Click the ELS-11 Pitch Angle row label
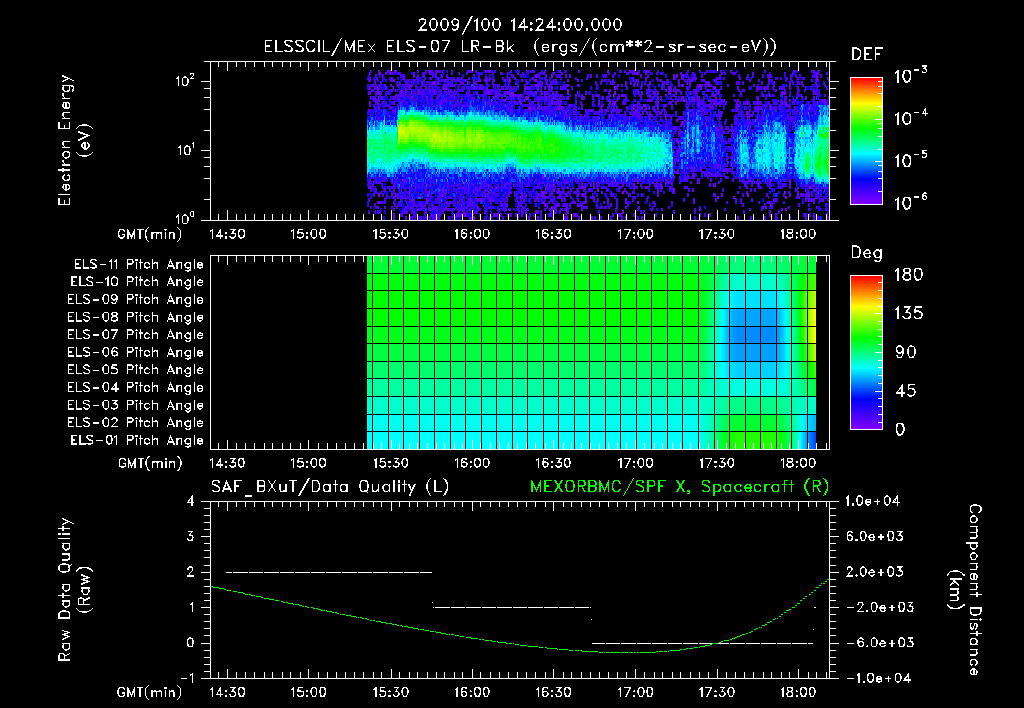1024x708 pixels. 138,265
